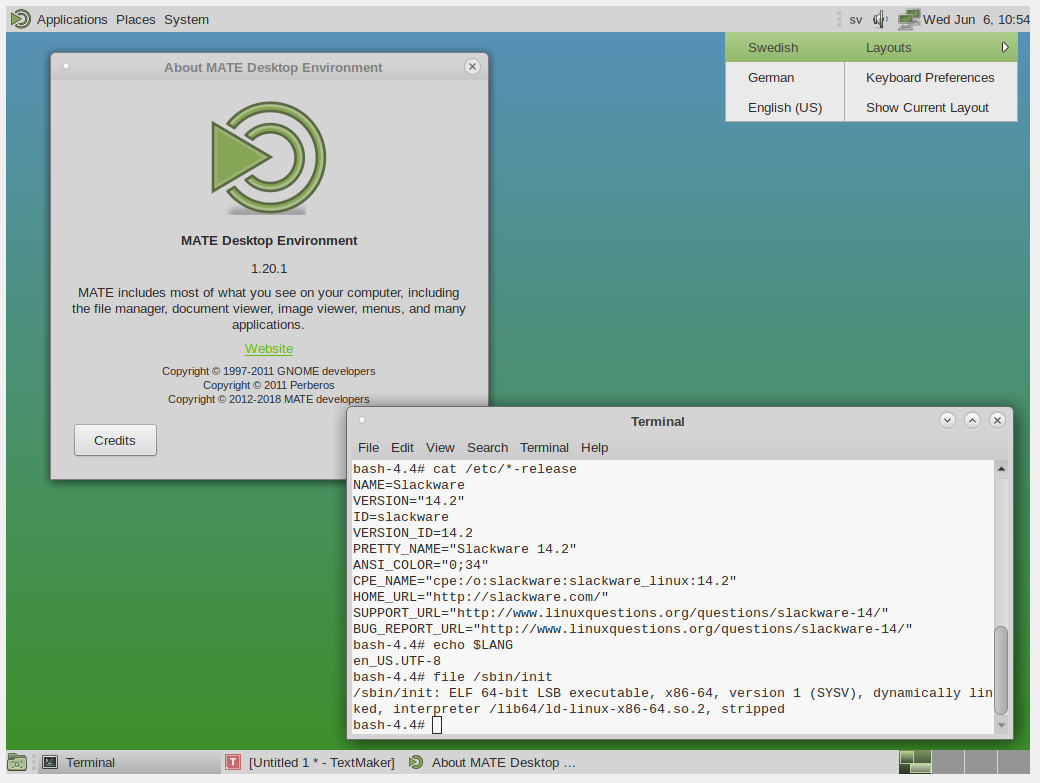Click the Credits button
This screenshot has height=783, width=1040.
point(115,440)
